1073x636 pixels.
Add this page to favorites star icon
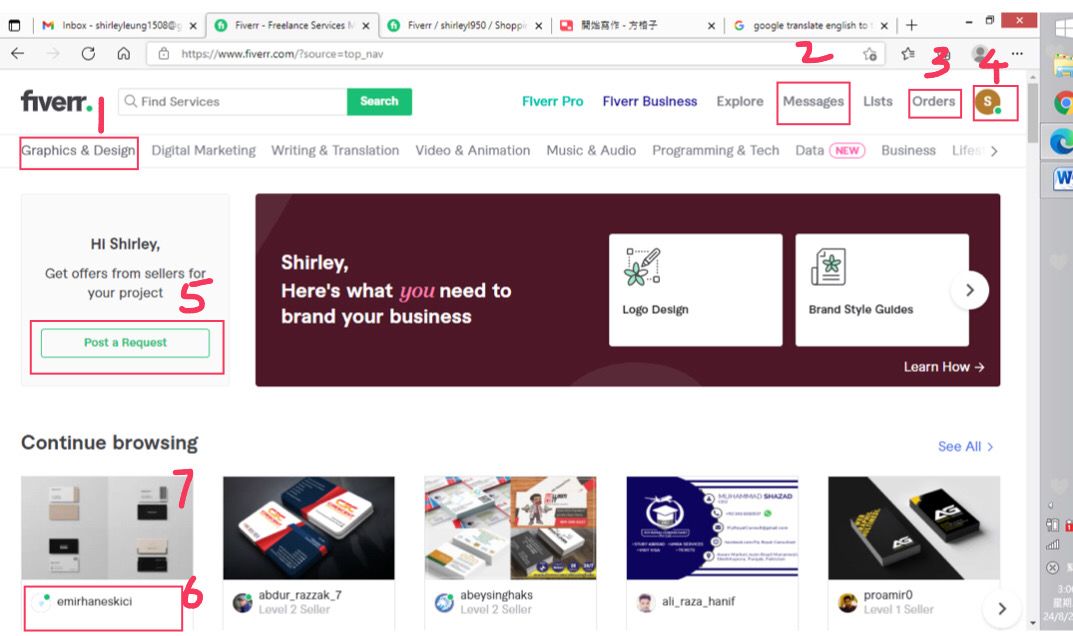tap(870, 53)
